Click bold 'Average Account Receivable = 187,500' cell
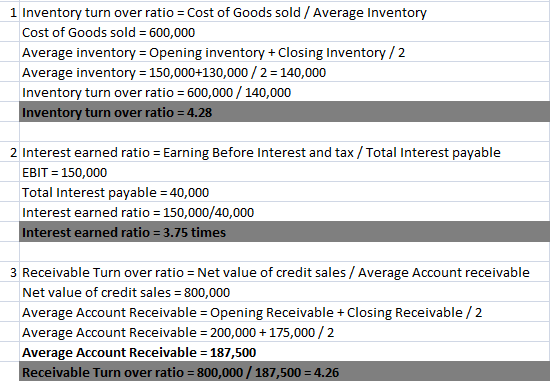This screenshot has width=550, height=381. (x=284, y=352)
